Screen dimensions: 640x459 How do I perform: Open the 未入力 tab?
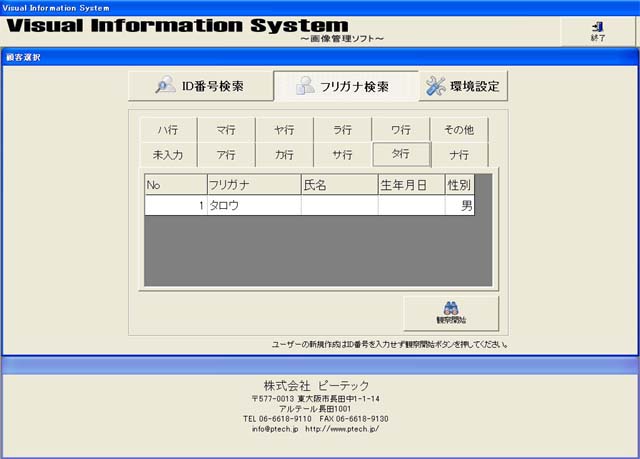(167, 155)
